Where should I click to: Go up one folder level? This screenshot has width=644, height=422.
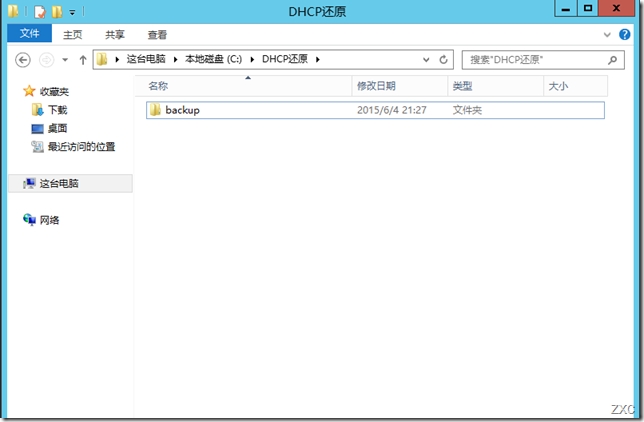(83, 60)
